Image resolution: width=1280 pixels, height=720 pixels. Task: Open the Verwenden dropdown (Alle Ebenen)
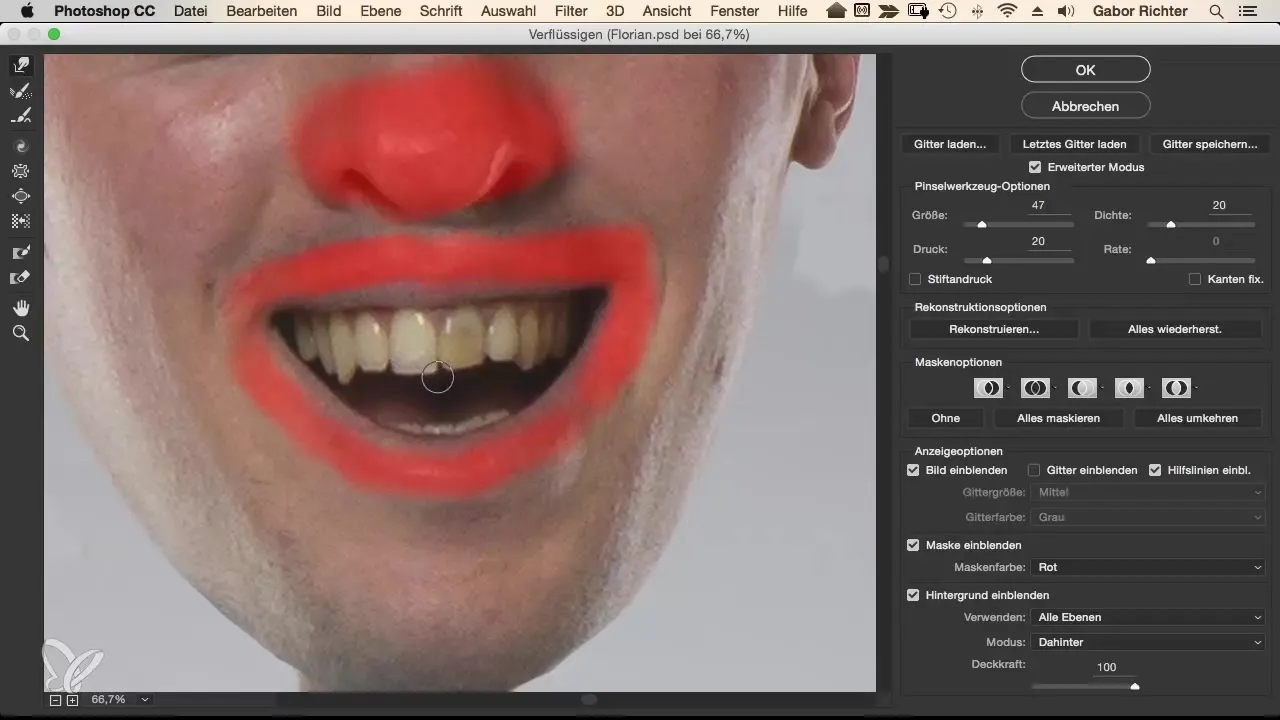click(x=1150, y=617)
